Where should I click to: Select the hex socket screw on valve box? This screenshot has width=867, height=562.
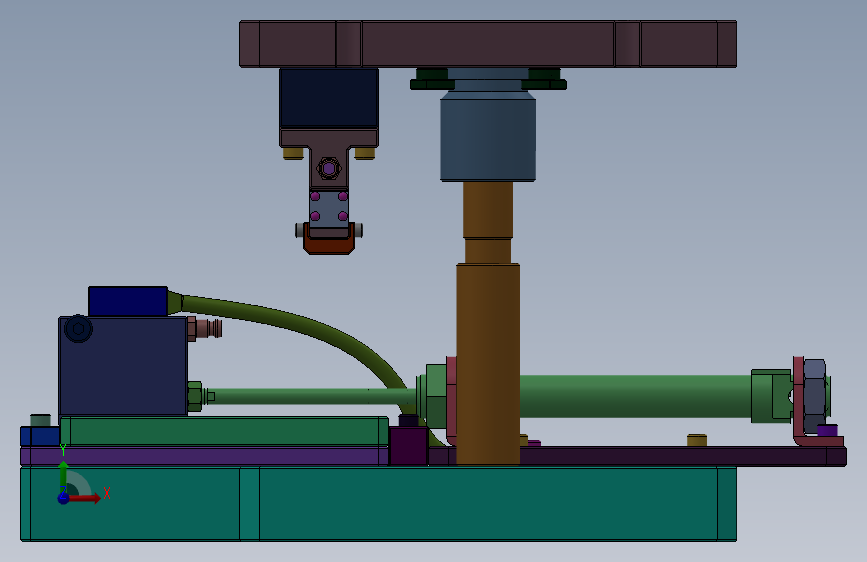click(79, 329)
